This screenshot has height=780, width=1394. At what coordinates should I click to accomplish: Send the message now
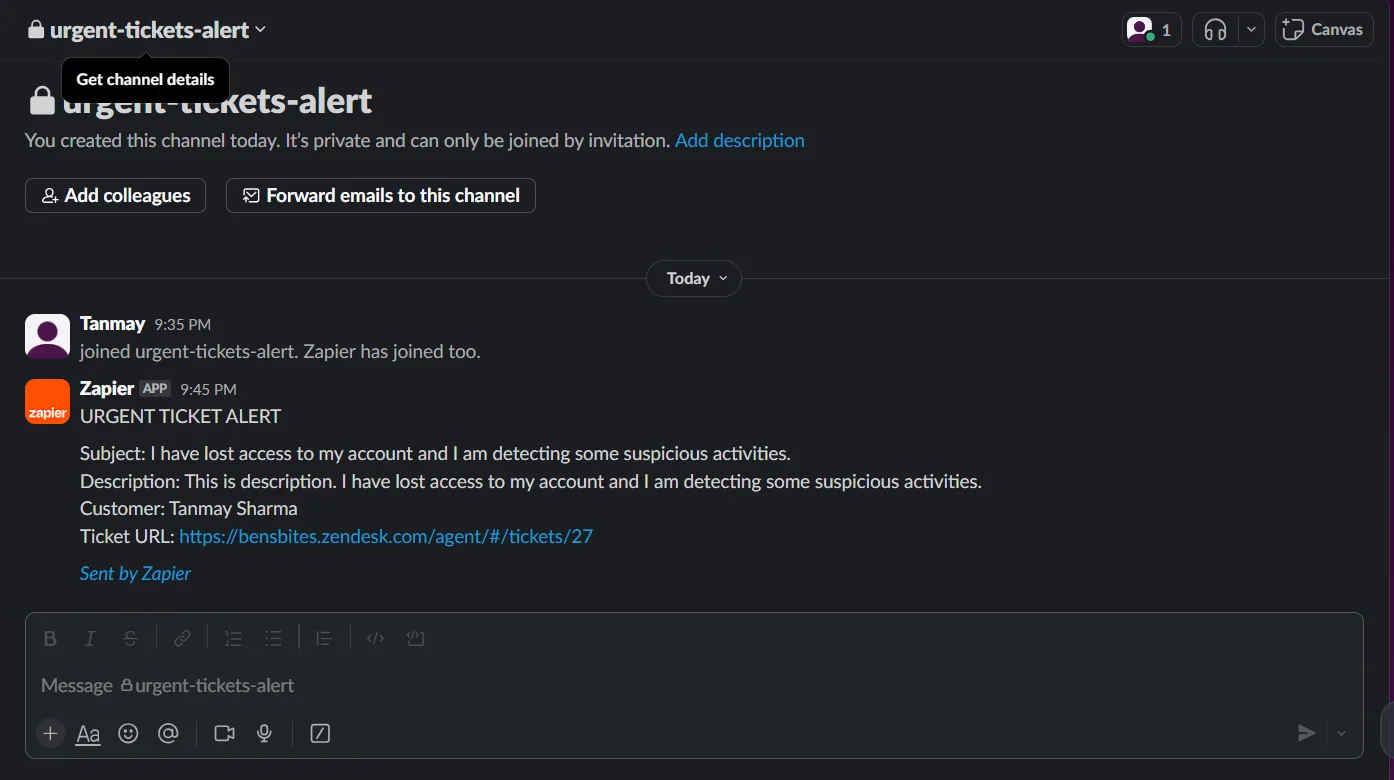1306,733
